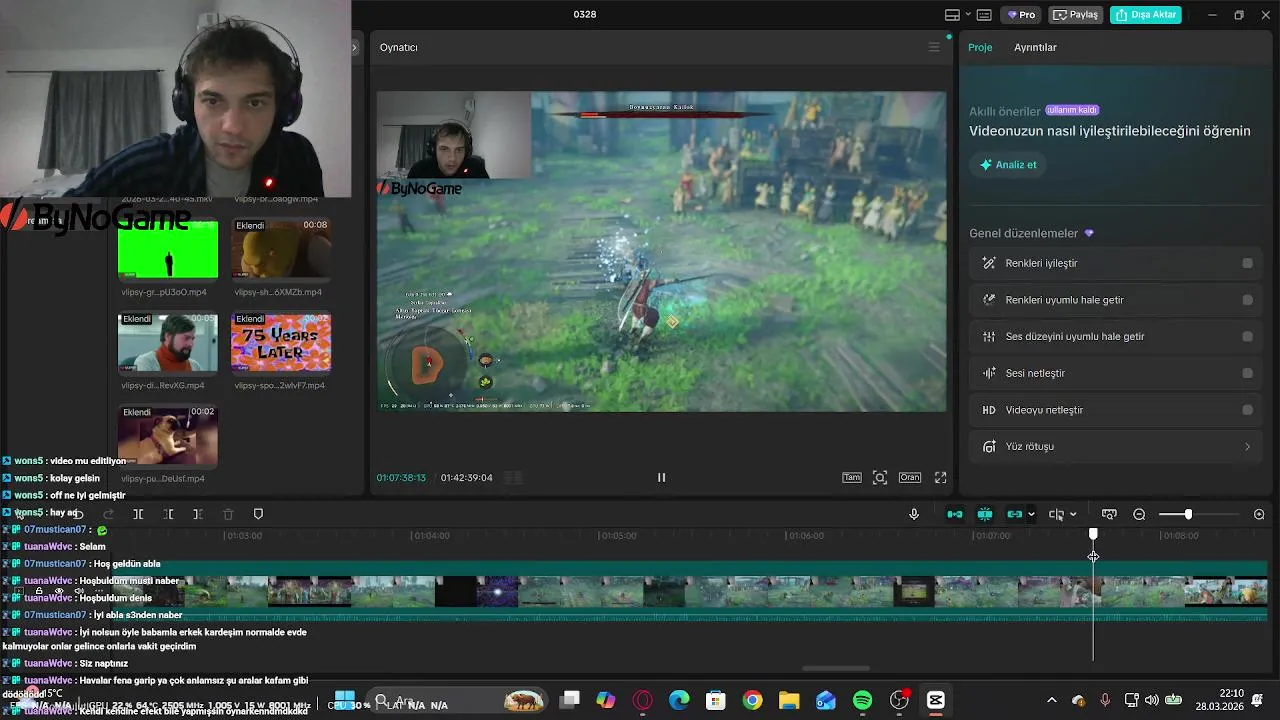Click the timeline playhead marker
The width and height of the screenshot is (1280, 720).
1093,536
